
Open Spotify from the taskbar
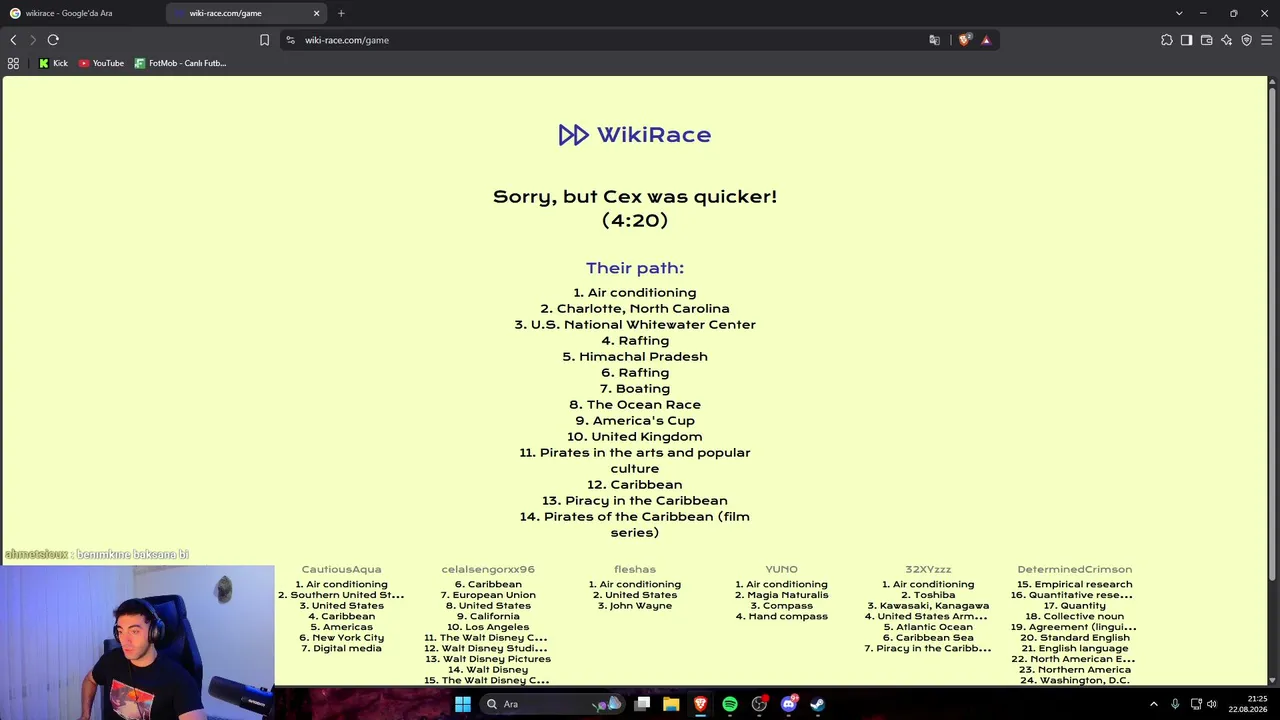point(730,704)
